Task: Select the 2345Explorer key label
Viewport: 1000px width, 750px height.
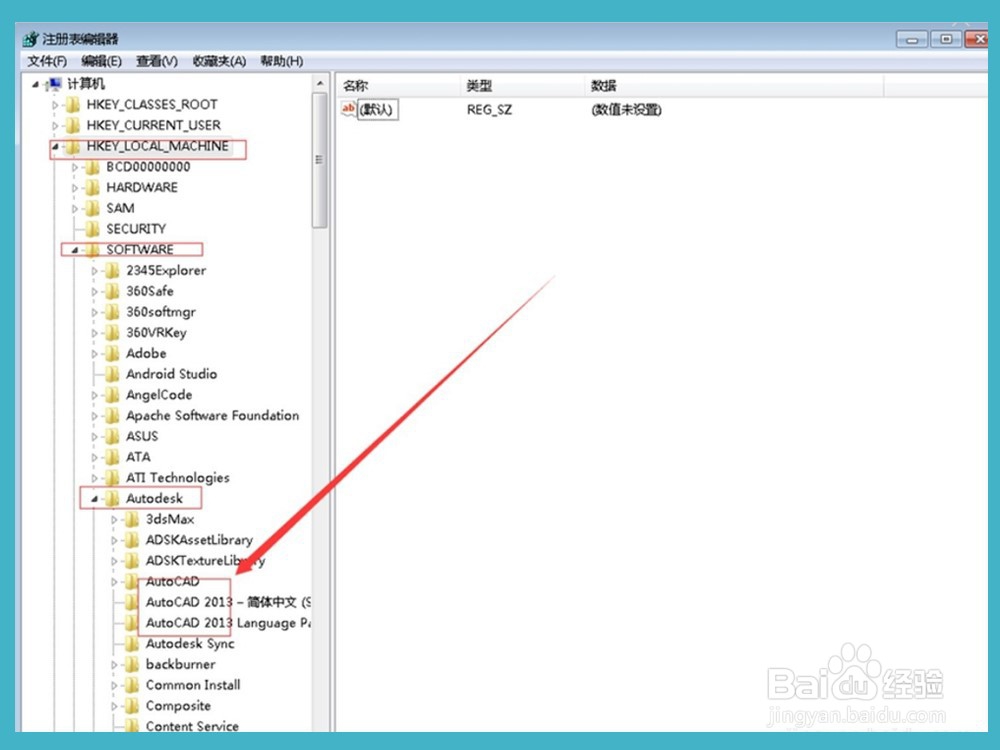Action: point(166,271)
